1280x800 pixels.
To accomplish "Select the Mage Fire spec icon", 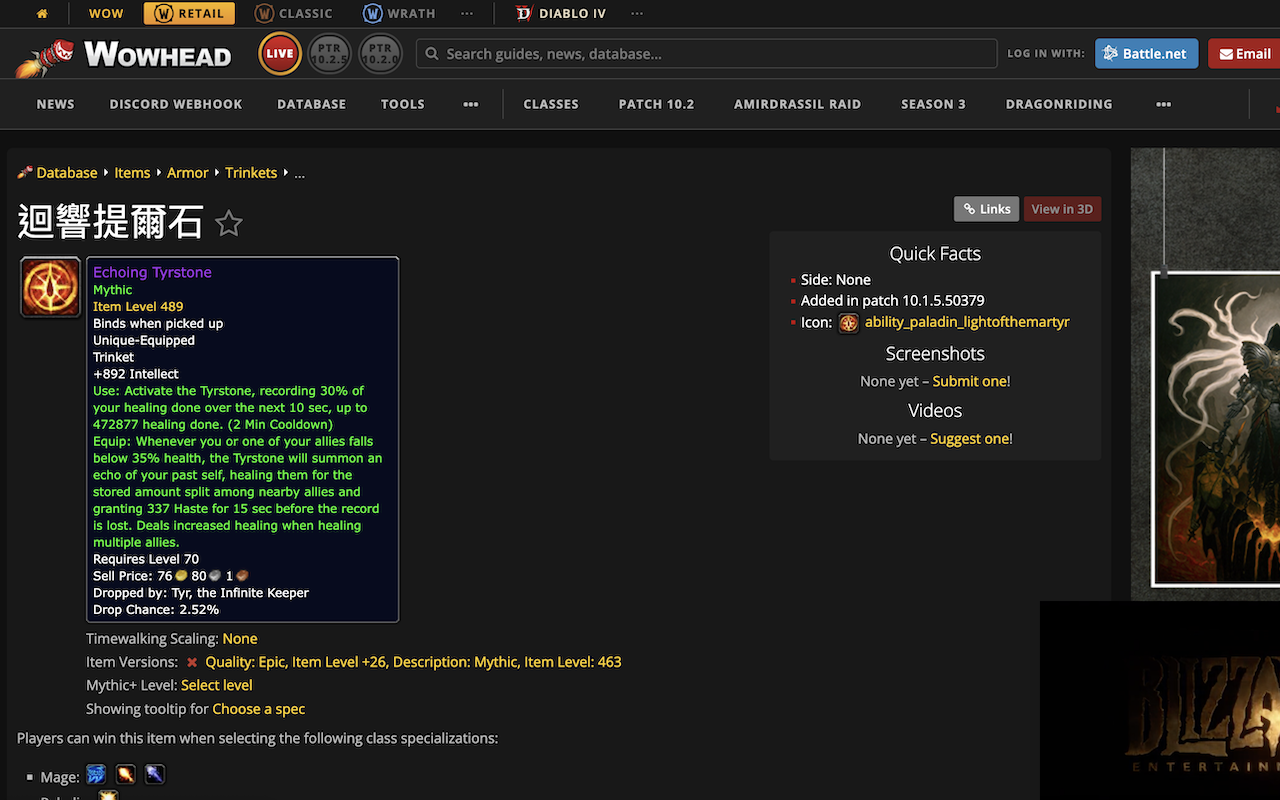I will pyautogui.click(x=125, y=774).
